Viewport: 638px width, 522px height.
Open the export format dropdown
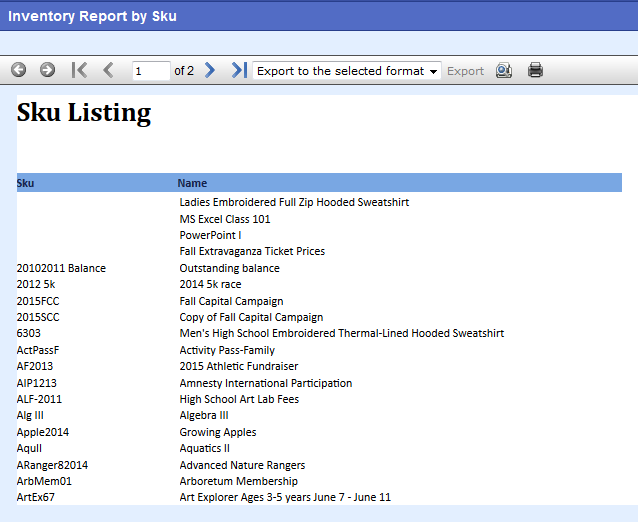coord(347,71)
